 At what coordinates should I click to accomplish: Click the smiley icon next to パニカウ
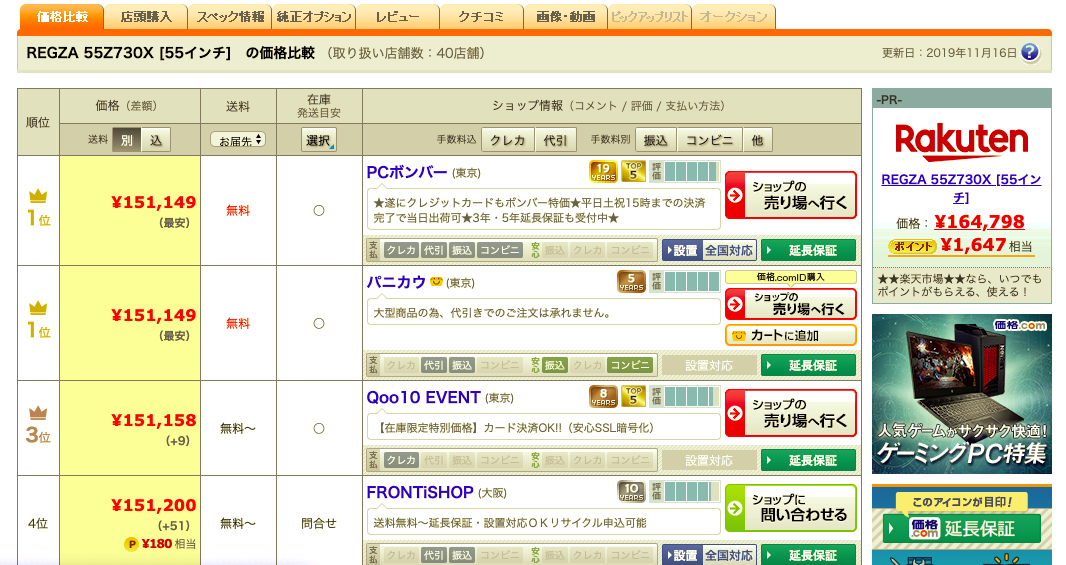point(436,281)
